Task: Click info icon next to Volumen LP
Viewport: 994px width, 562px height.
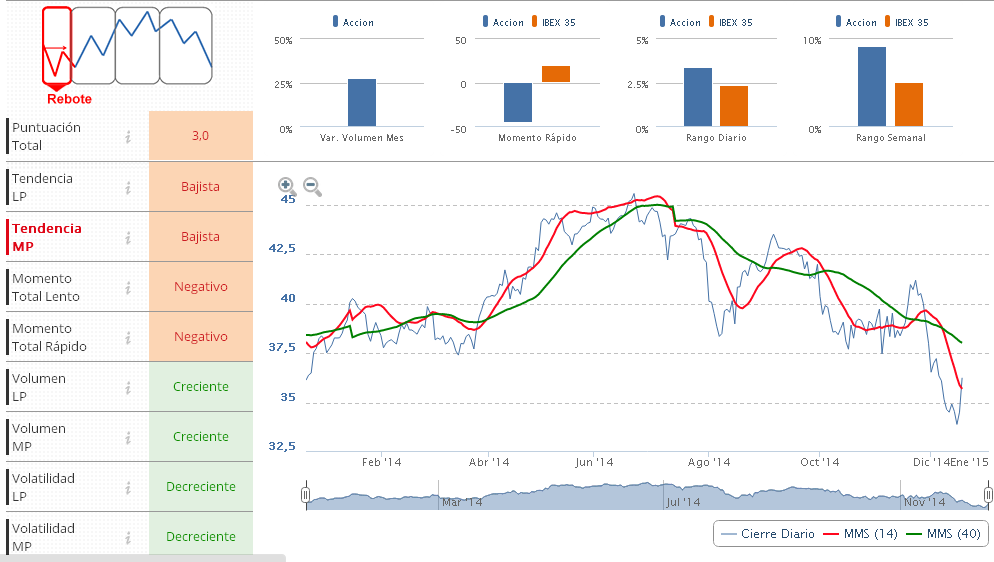Action: coord(128,387)
